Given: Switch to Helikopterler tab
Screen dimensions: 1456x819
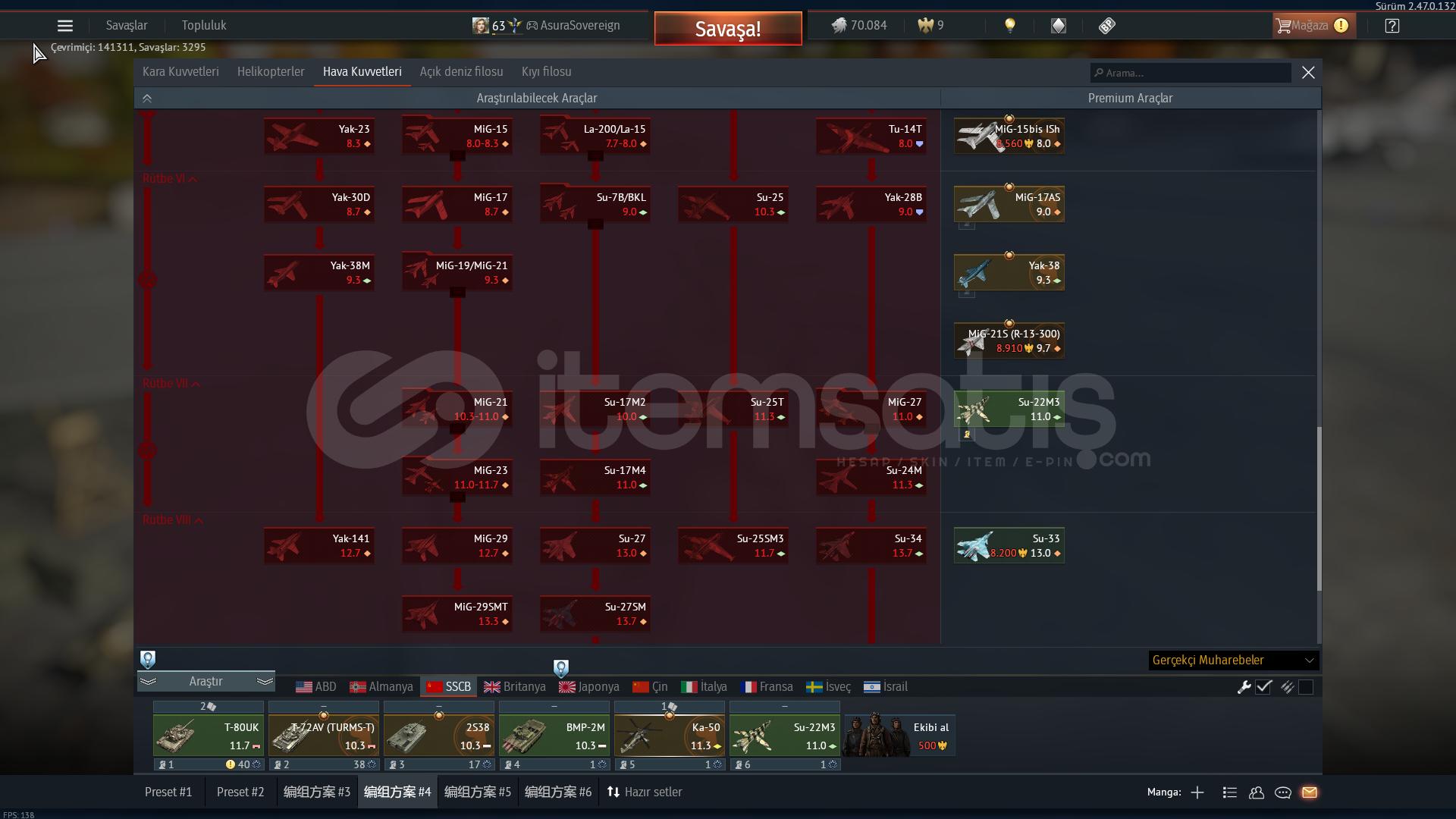Looking at the screenshot, I should 271,72.
